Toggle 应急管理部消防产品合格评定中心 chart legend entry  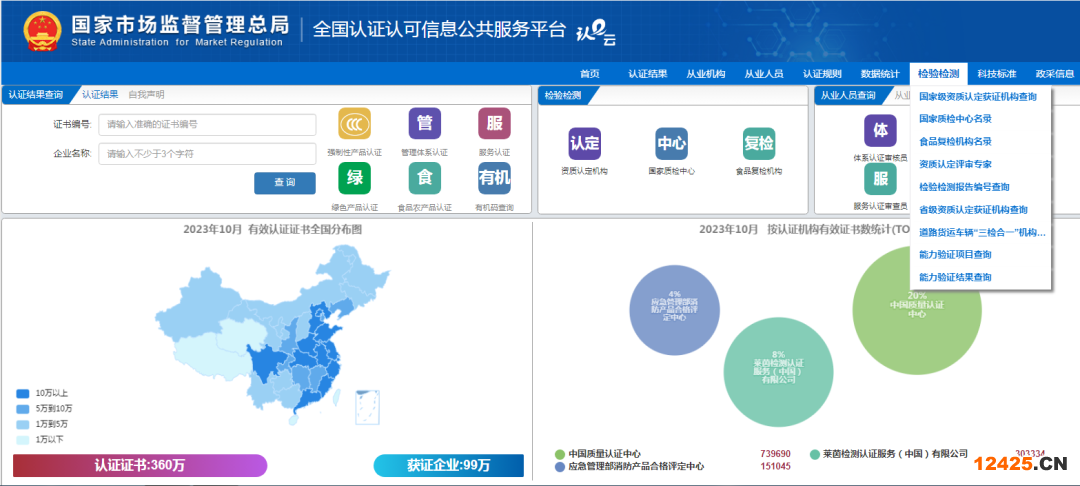(x=630, y=467)
